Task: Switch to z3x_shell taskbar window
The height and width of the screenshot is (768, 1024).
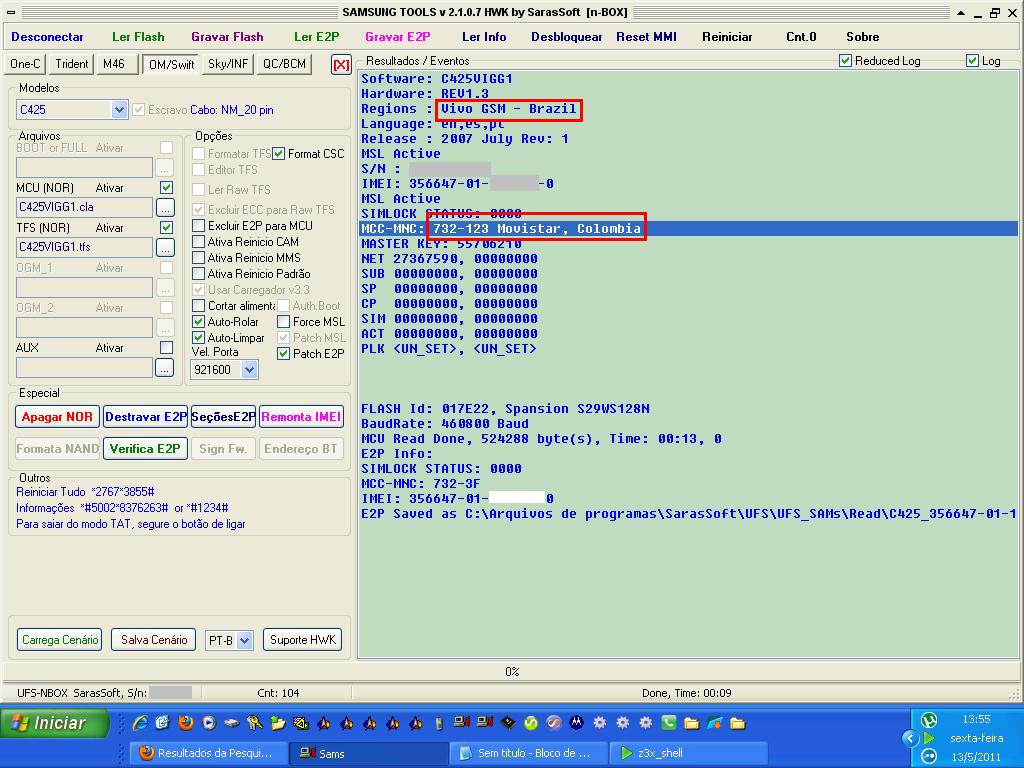Action: coord(688,753)
